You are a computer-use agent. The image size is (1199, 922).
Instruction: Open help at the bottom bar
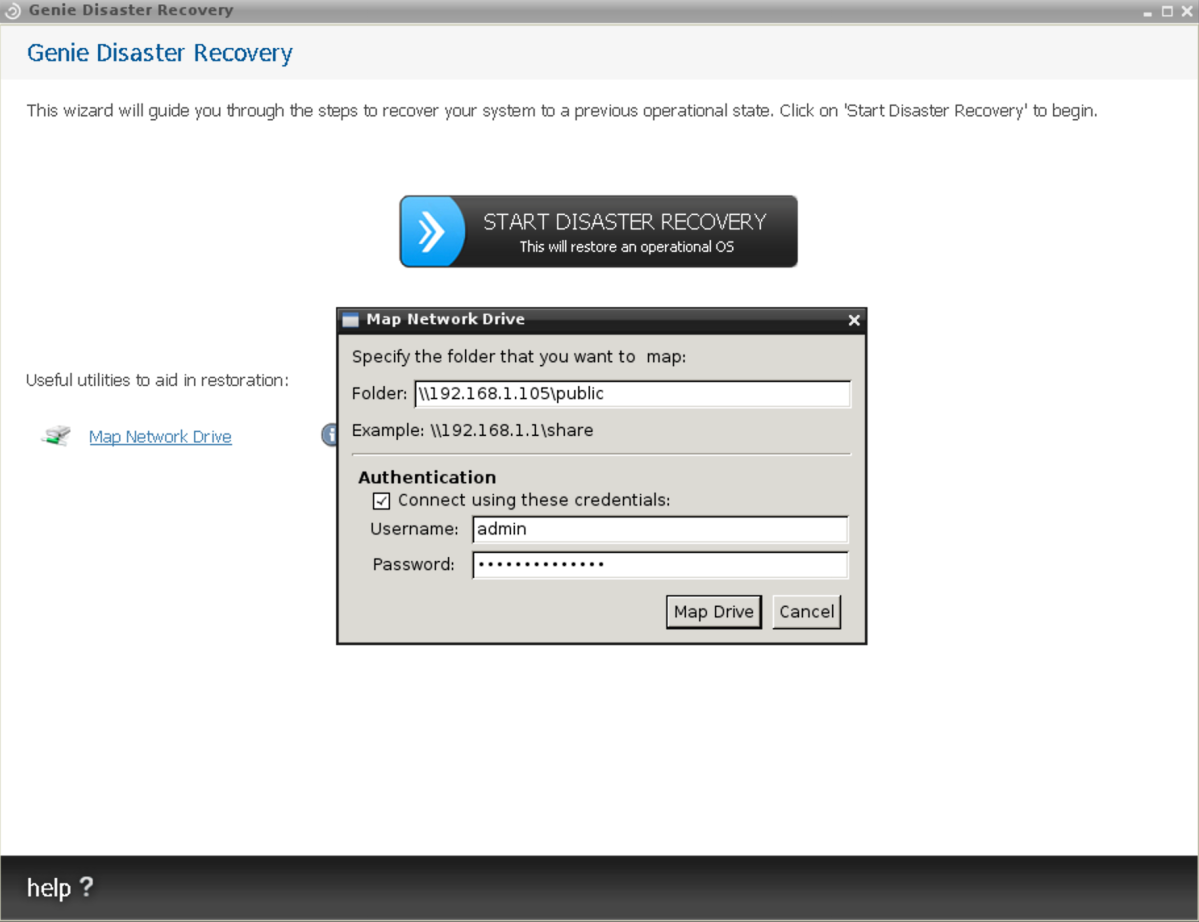tap(60, 888)
